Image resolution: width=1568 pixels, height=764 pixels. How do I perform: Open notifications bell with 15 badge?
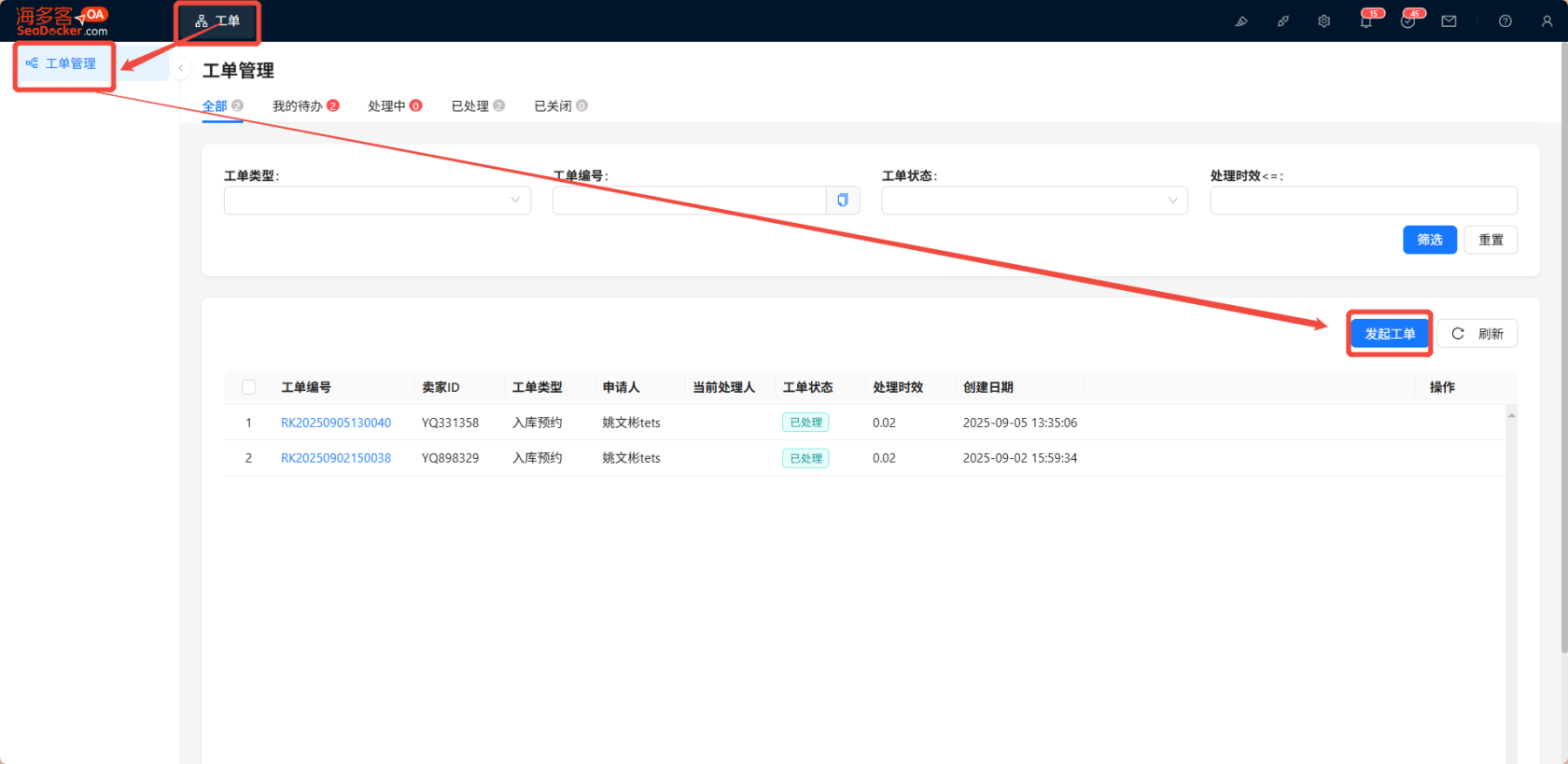(1366, 21)
